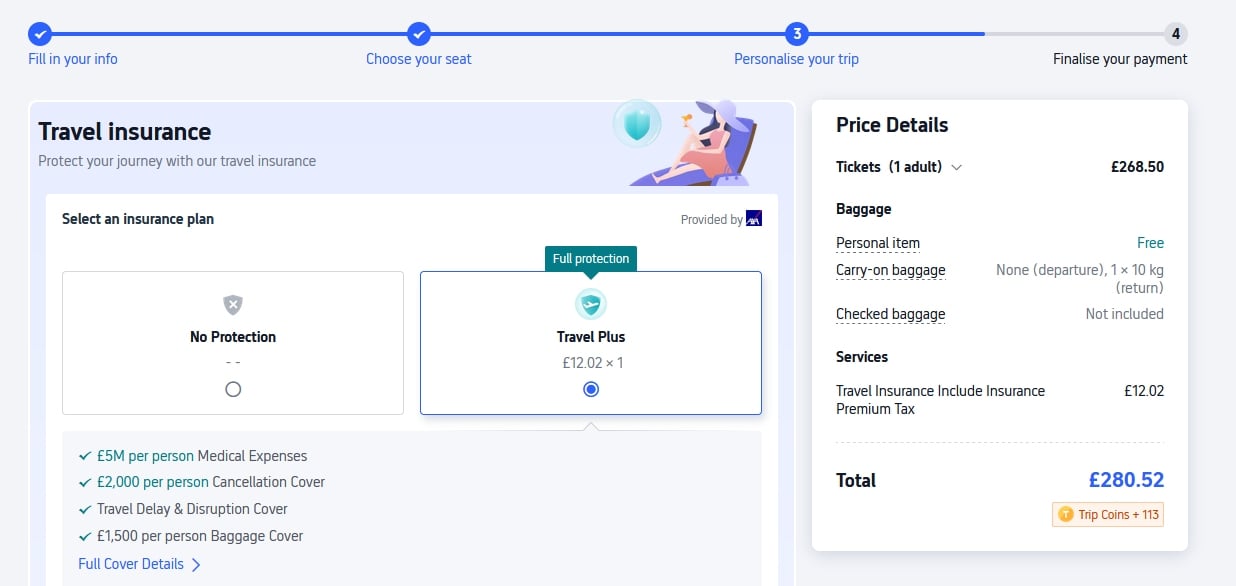The width and height of the screenshot is (1236, 586).
Task: Expand the Tickets (1 adult) chevron
Action: 957,168
